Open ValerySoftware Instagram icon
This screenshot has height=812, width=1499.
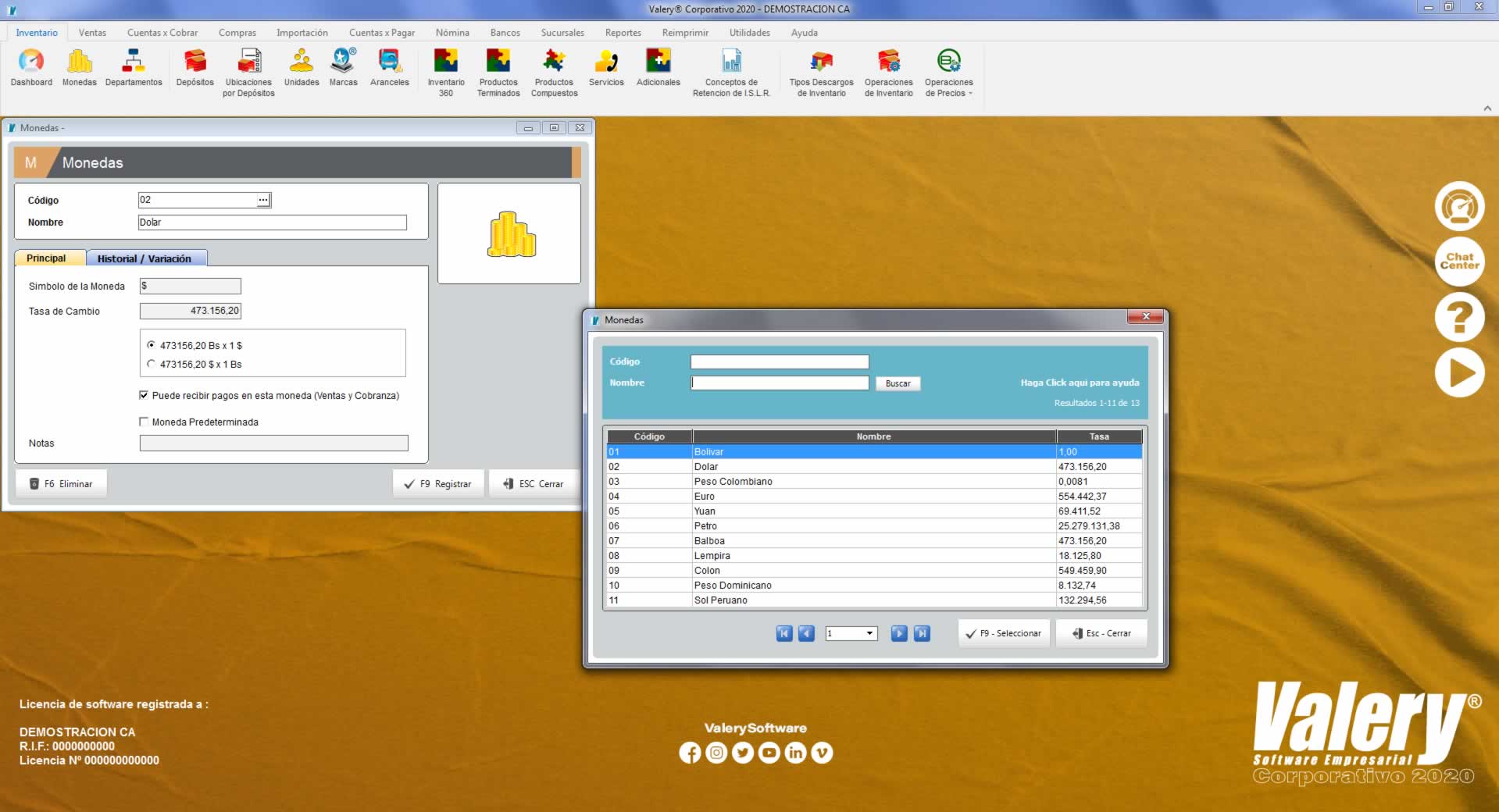pyautogui.click(x=716, y=753)
